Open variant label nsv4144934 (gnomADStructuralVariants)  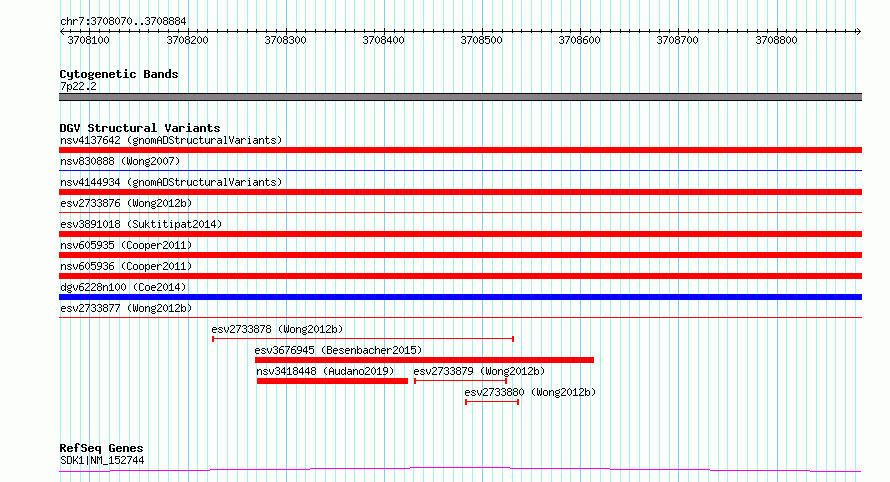pos(171,182)
